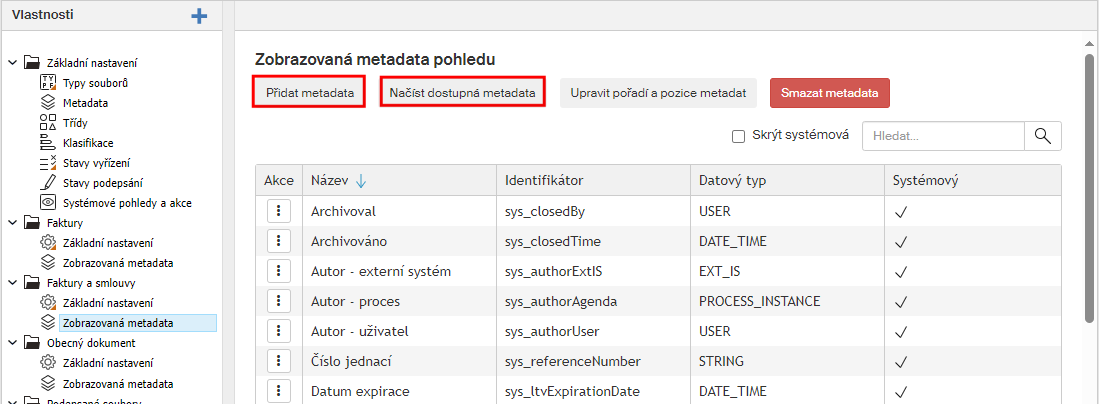The width and height of the screenshot is (1099, 404).
Task: Click the Systémové pohledy a akce eye icon
Action: [x=48, y=202]
